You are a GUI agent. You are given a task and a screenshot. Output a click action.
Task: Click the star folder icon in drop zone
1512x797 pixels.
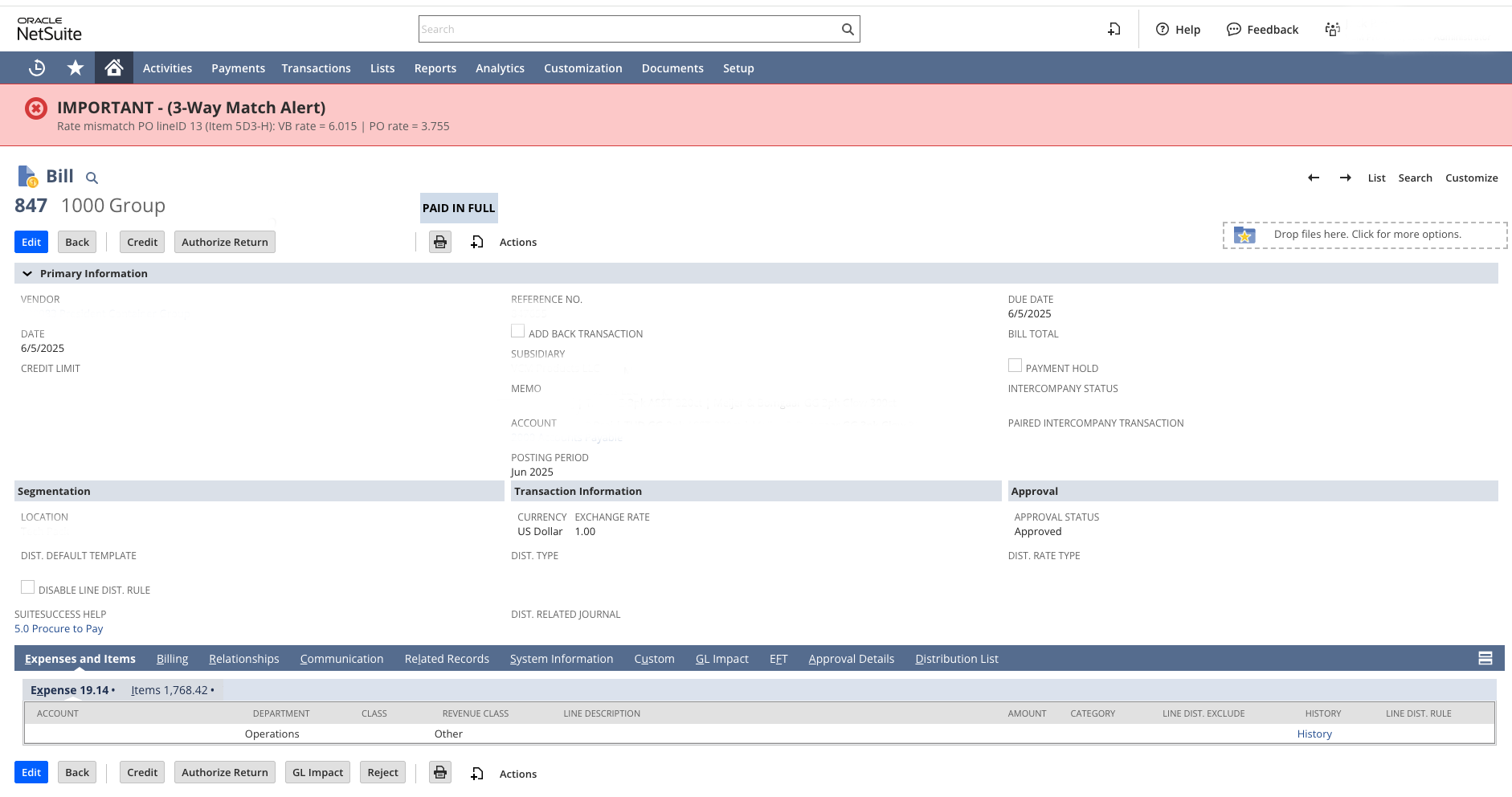[x=1244, y=235]
